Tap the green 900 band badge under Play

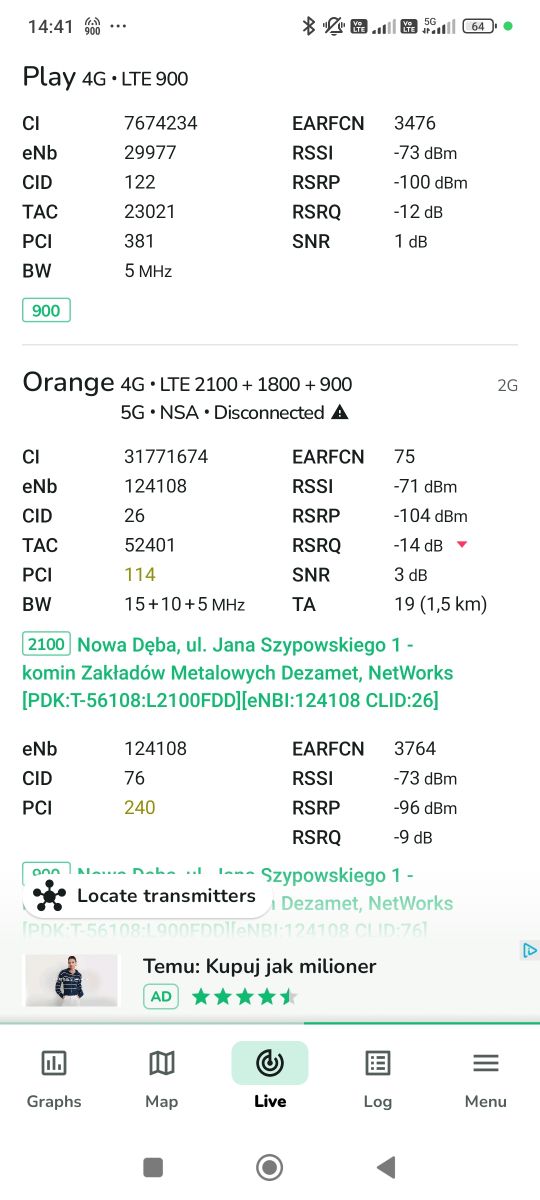click(x=46, y=310)
